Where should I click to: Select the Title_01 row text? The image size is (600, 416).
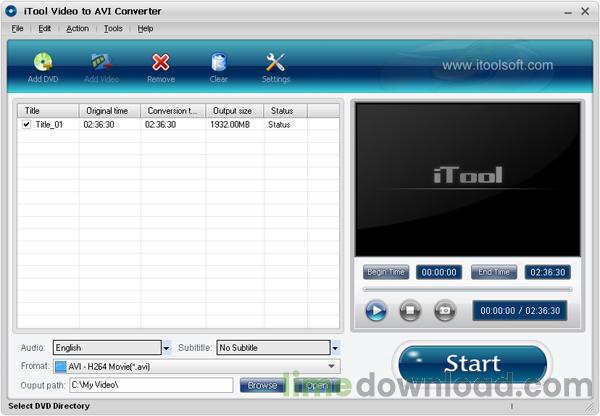point(49,124)
